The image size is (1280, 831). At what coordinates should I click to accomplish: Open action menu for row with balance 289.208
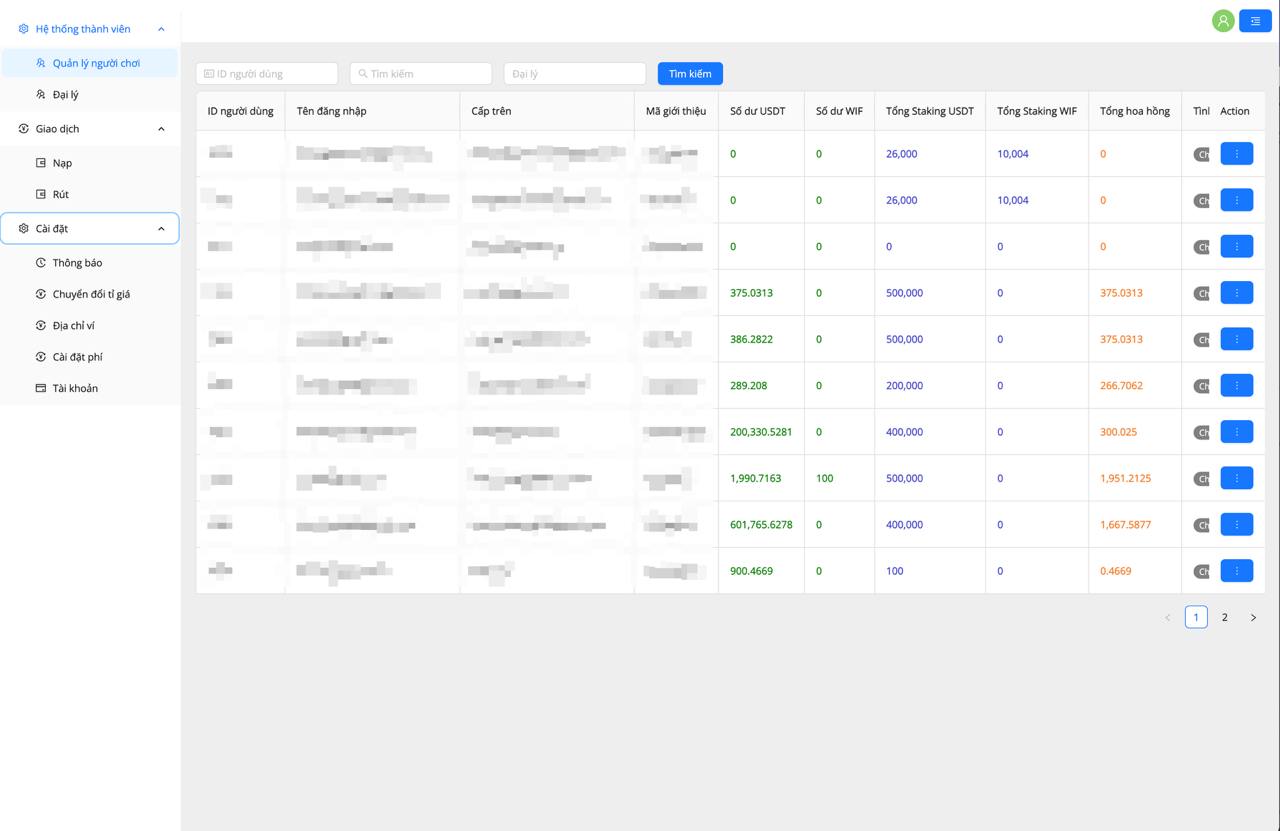tap(1237, 385)
